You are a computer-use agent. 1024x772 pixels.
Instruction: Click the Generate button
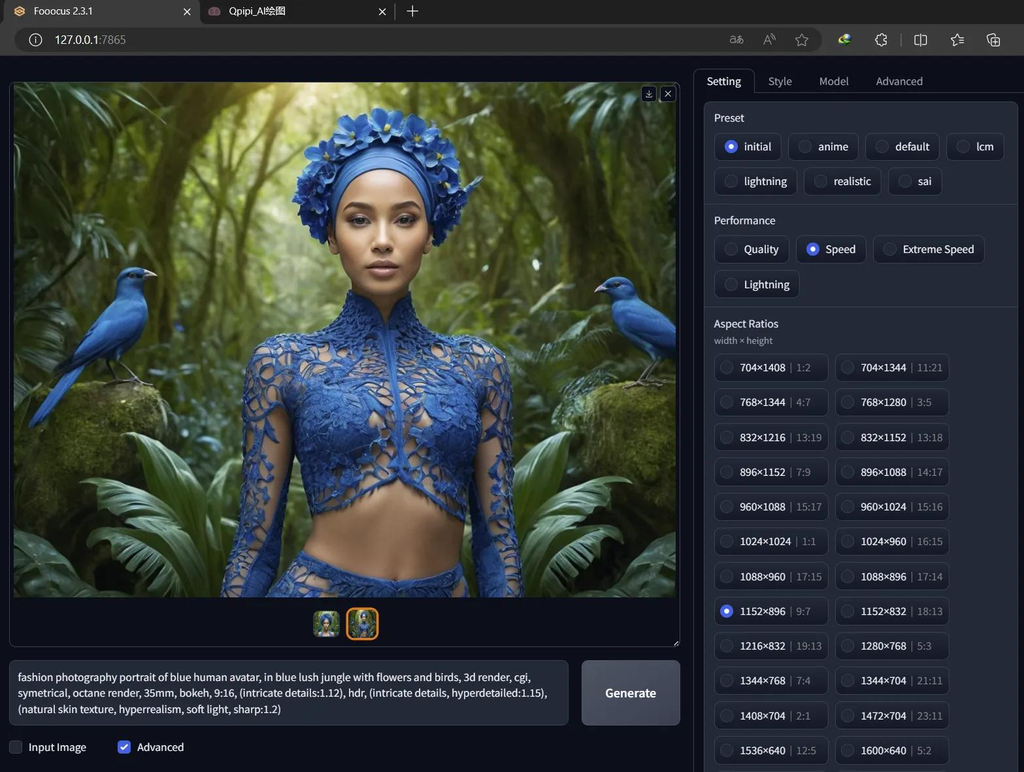(630, 693)
